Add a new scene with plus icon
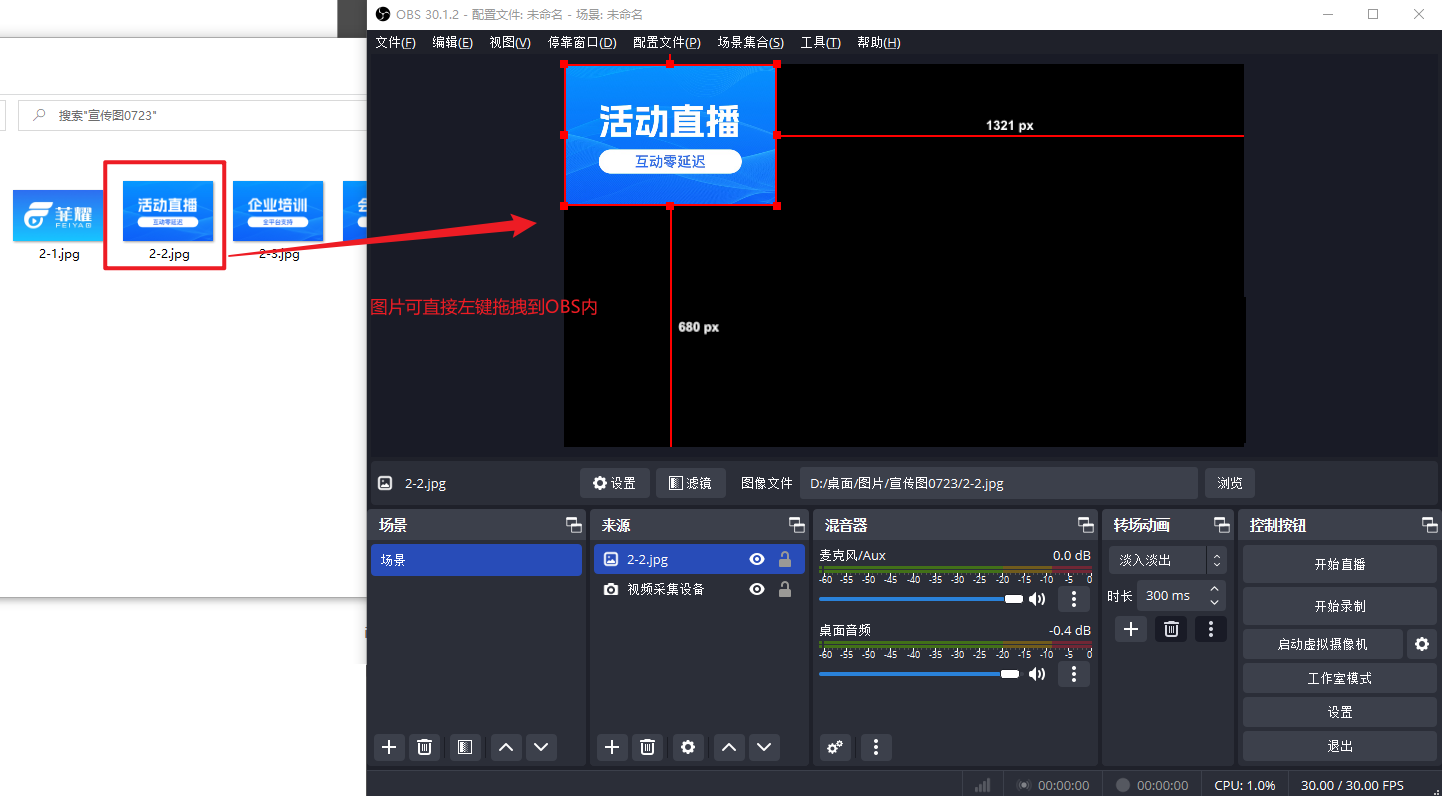The height and width of the screenshot is (796, 1442). point(389,747)
